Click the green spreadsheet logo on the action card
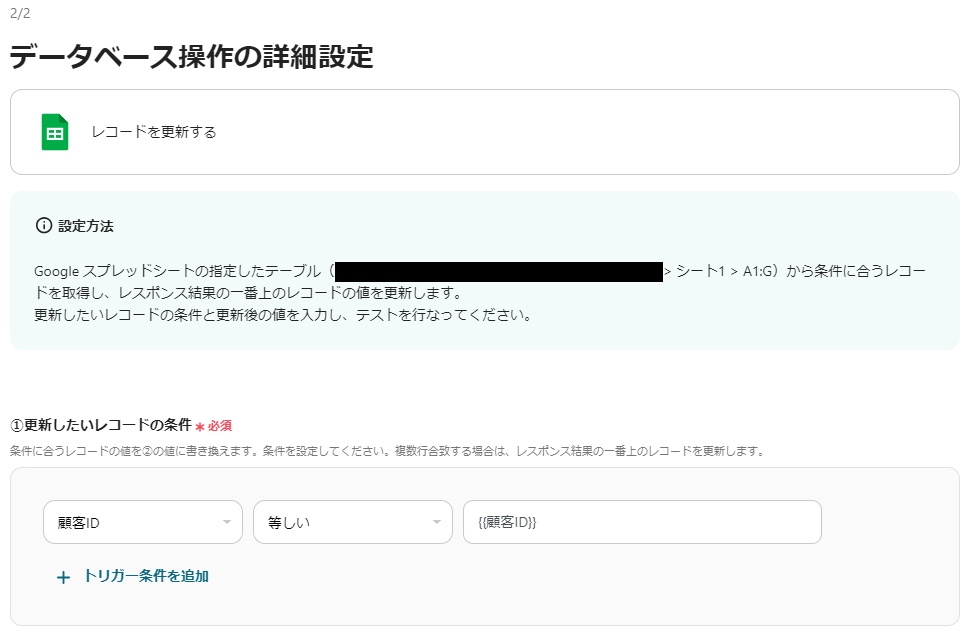This screenshot has height=639, width=973. click(x=53, y=131)
